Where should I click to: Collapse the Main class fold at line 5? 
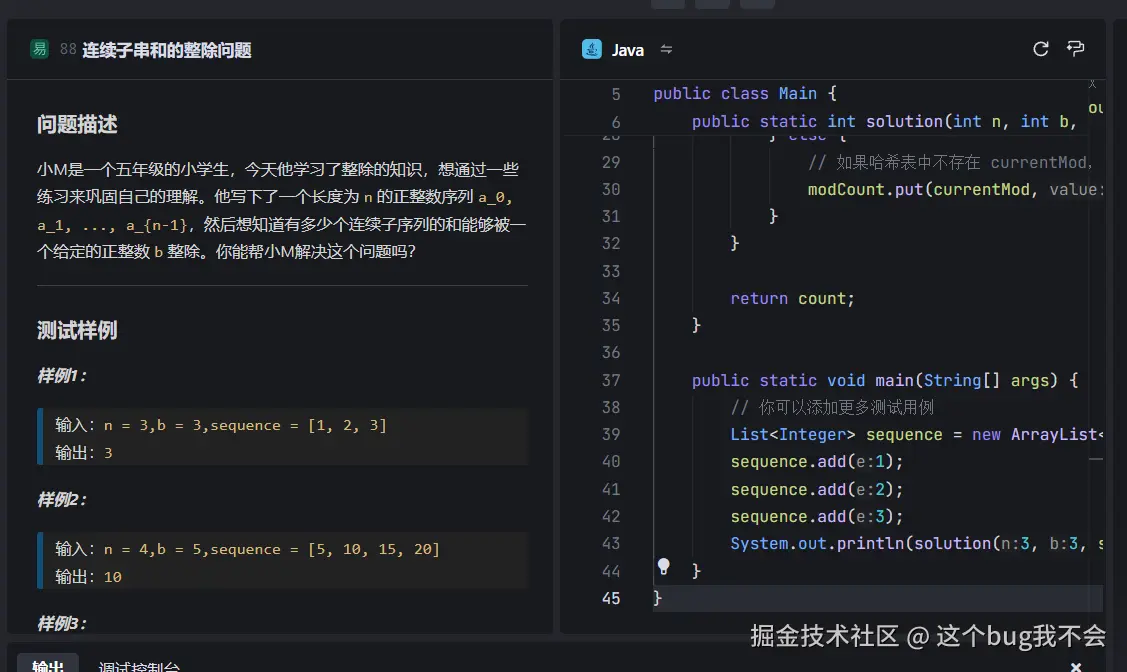(637, 93)
